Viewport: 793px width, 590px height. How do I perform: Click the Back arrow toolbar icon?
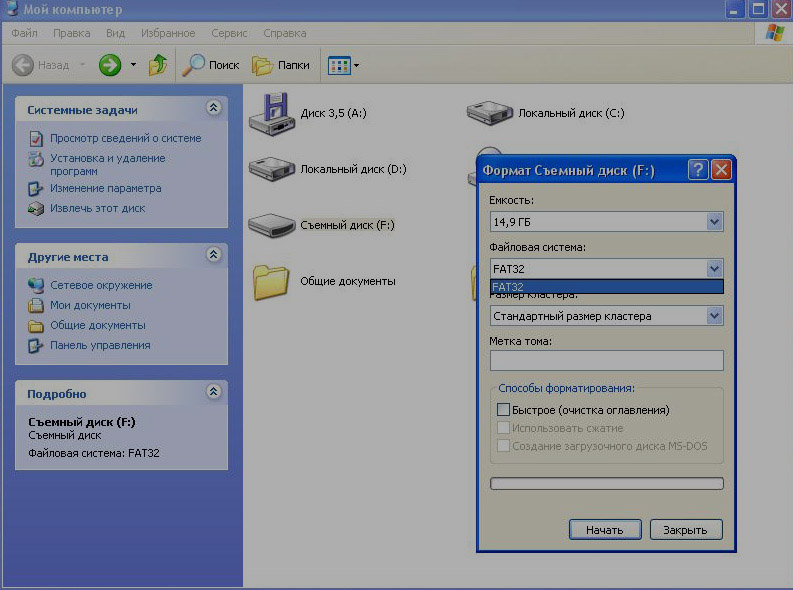(24, 65)
